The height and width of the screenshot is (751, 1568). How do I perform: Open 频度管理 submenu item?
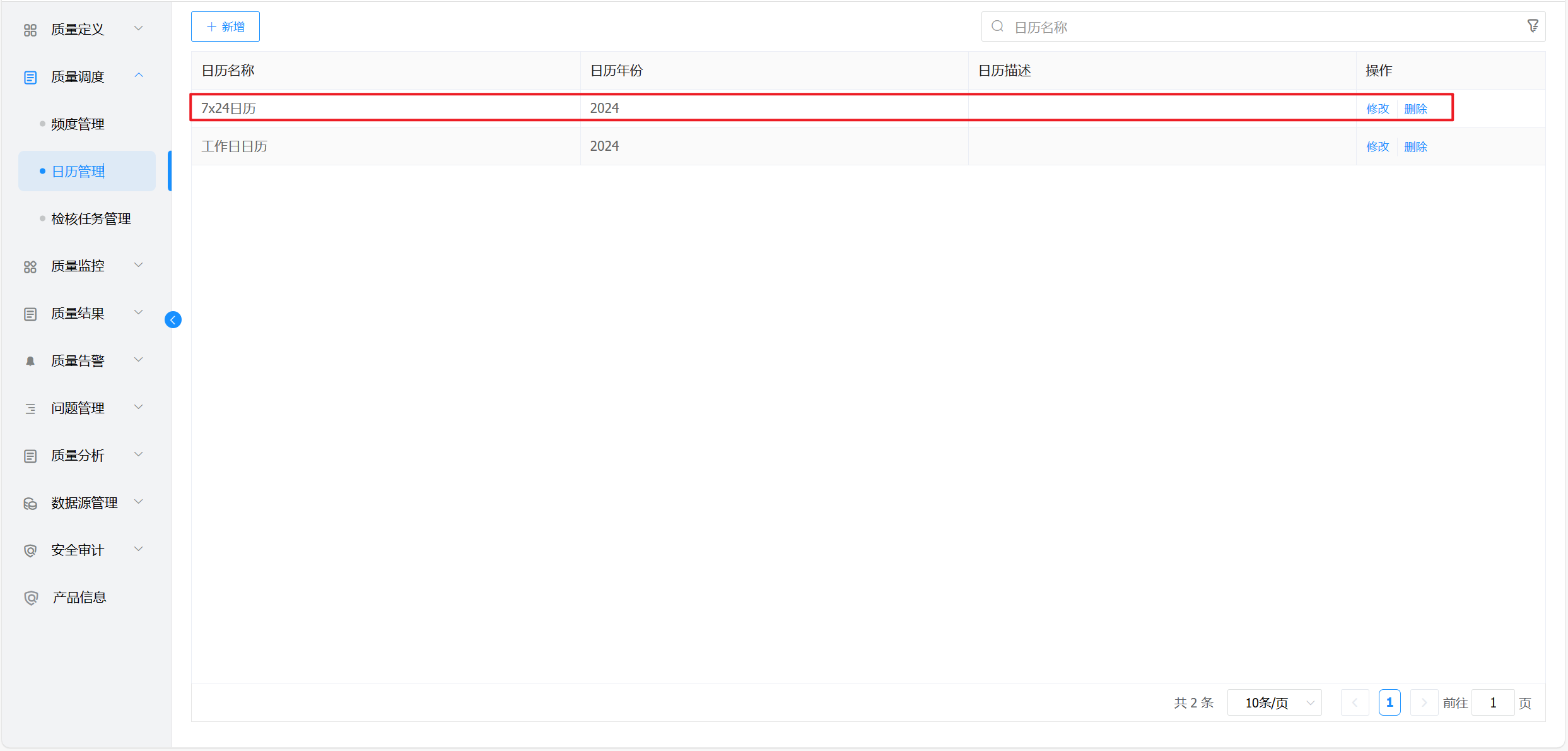pyautogui.click(x=78, y=124)
